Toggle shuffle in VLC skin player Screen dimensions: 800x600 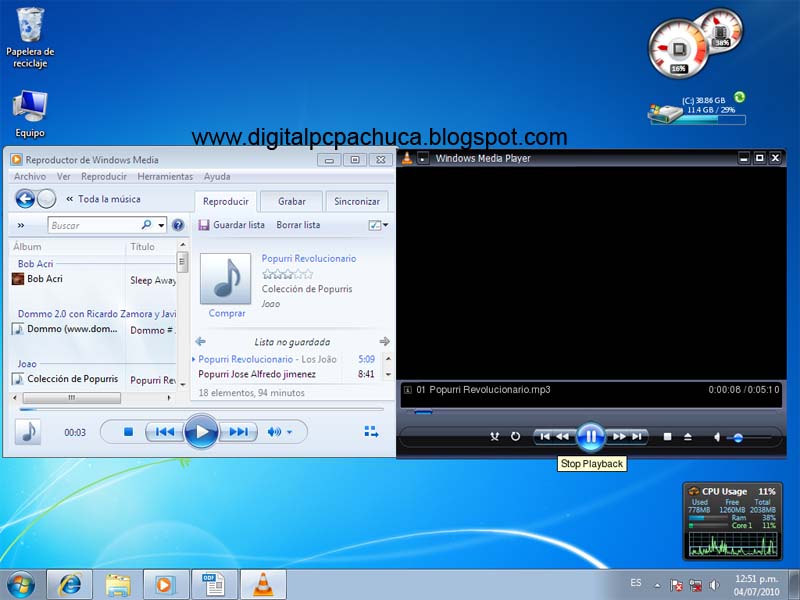coord(494,437)
